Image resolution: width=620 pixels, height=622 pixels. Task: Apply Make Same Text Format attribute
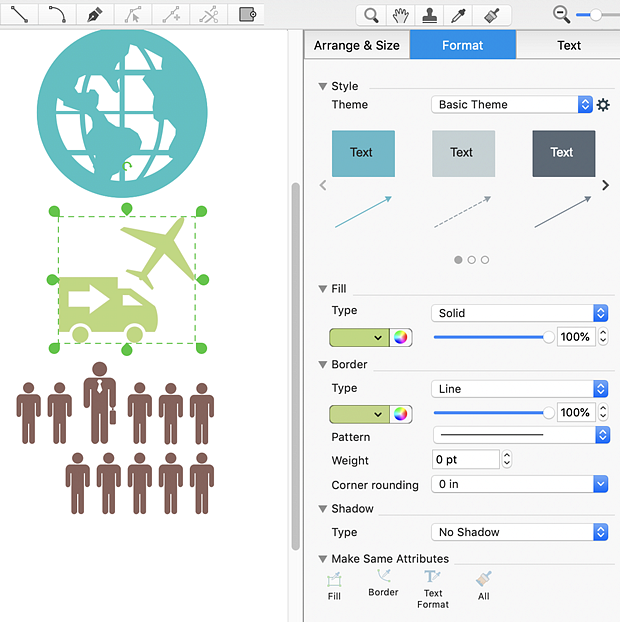pyautogui.click(x=433, y=589)
